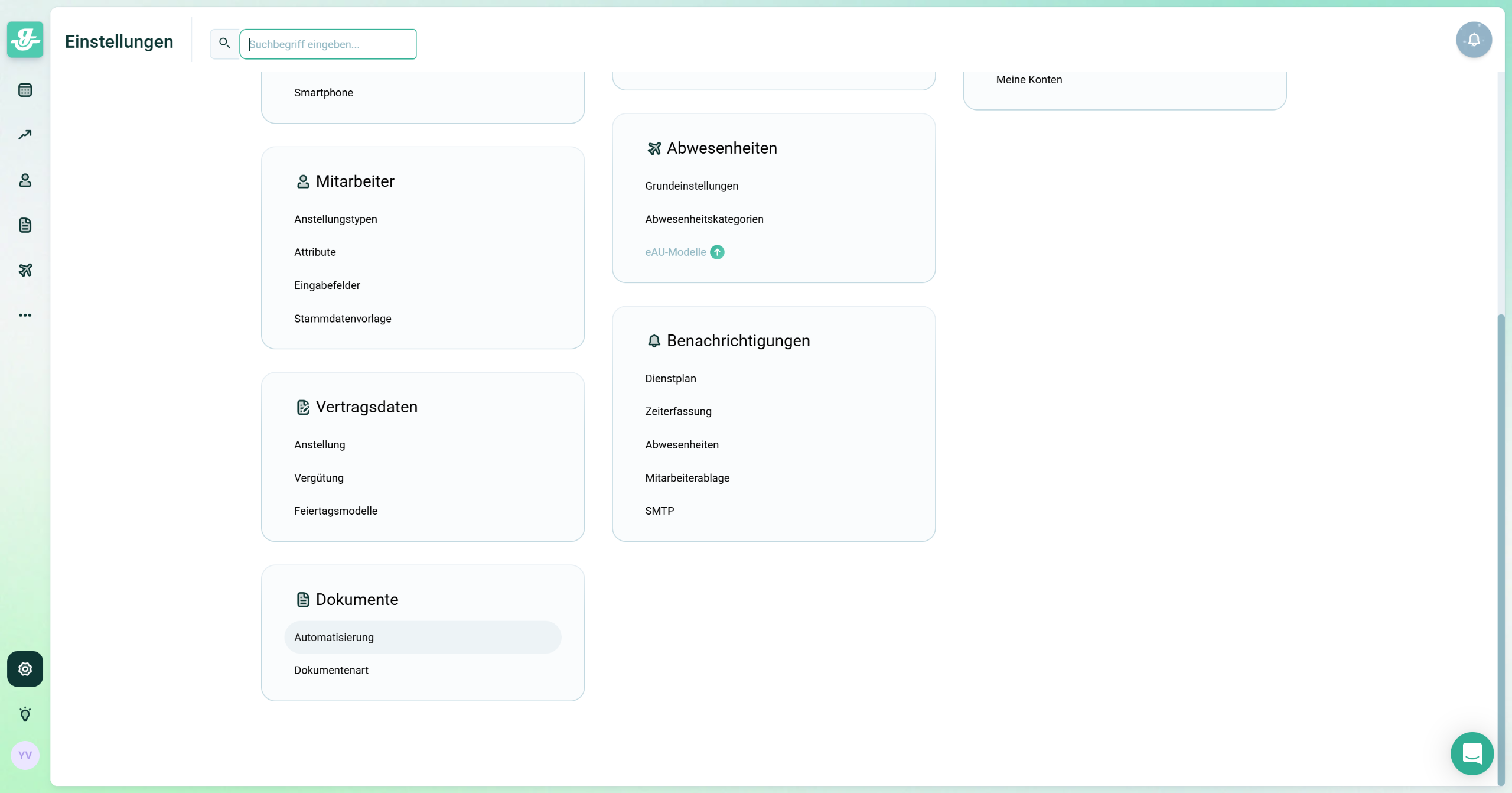The width and height of the screenshot is (1512, 793).
Task: Click the Abwesenheiten section heading
Action: pyautogui.click(x=722, y=148)
